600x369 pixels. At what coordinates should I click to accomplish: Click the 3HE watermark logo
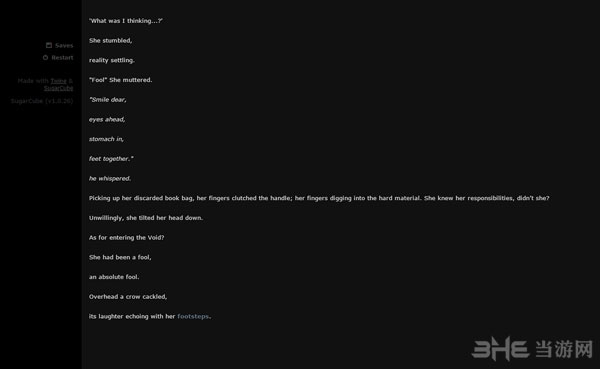coord(500,349)
